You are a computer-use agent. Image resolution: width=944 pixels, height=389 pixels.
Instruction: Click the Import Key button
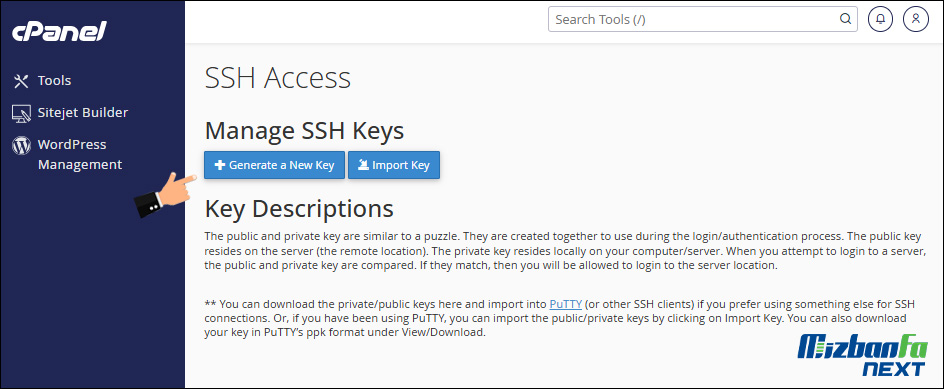394,165
